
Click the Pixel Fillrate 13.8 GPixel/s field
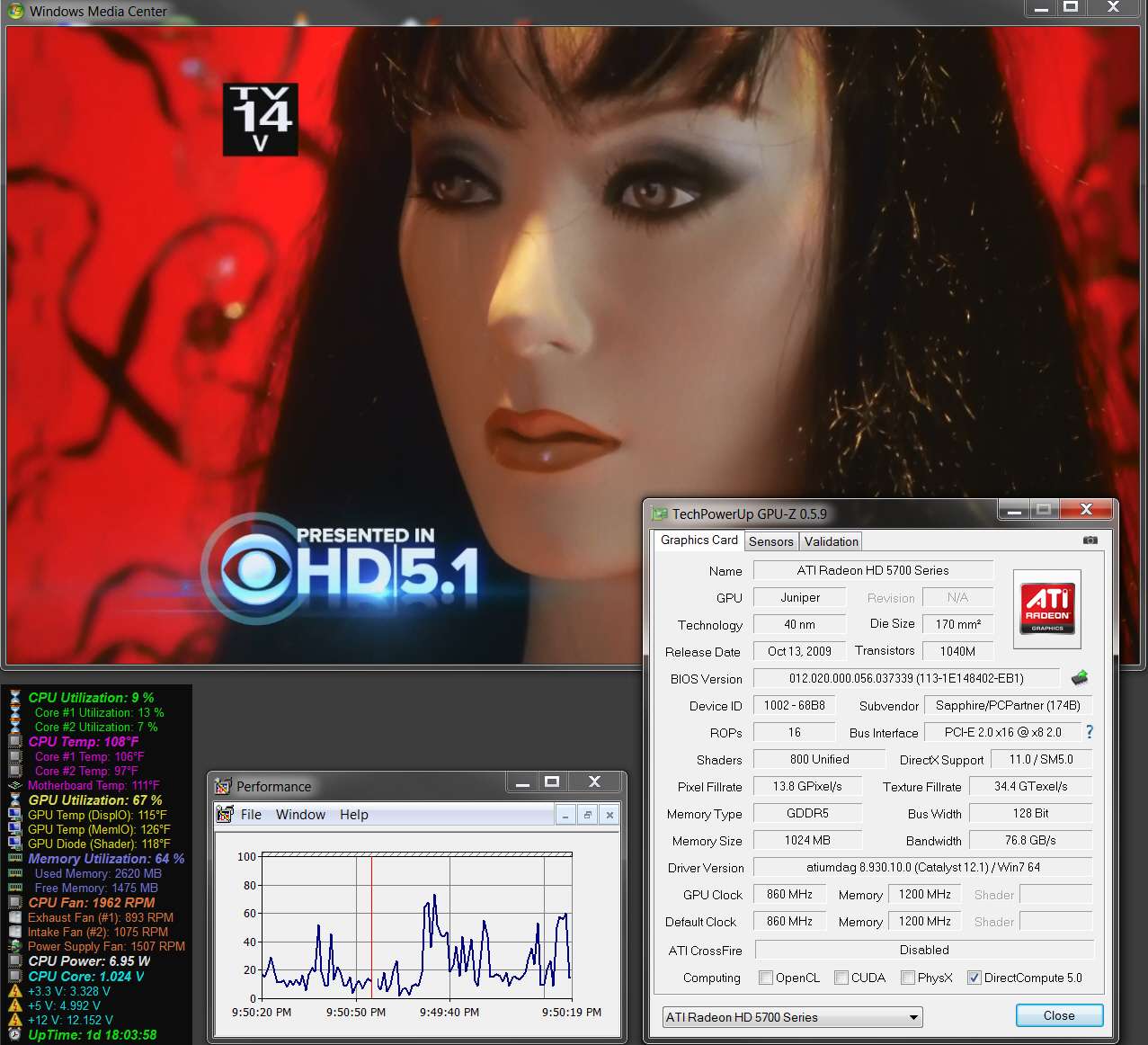point(807,786)
